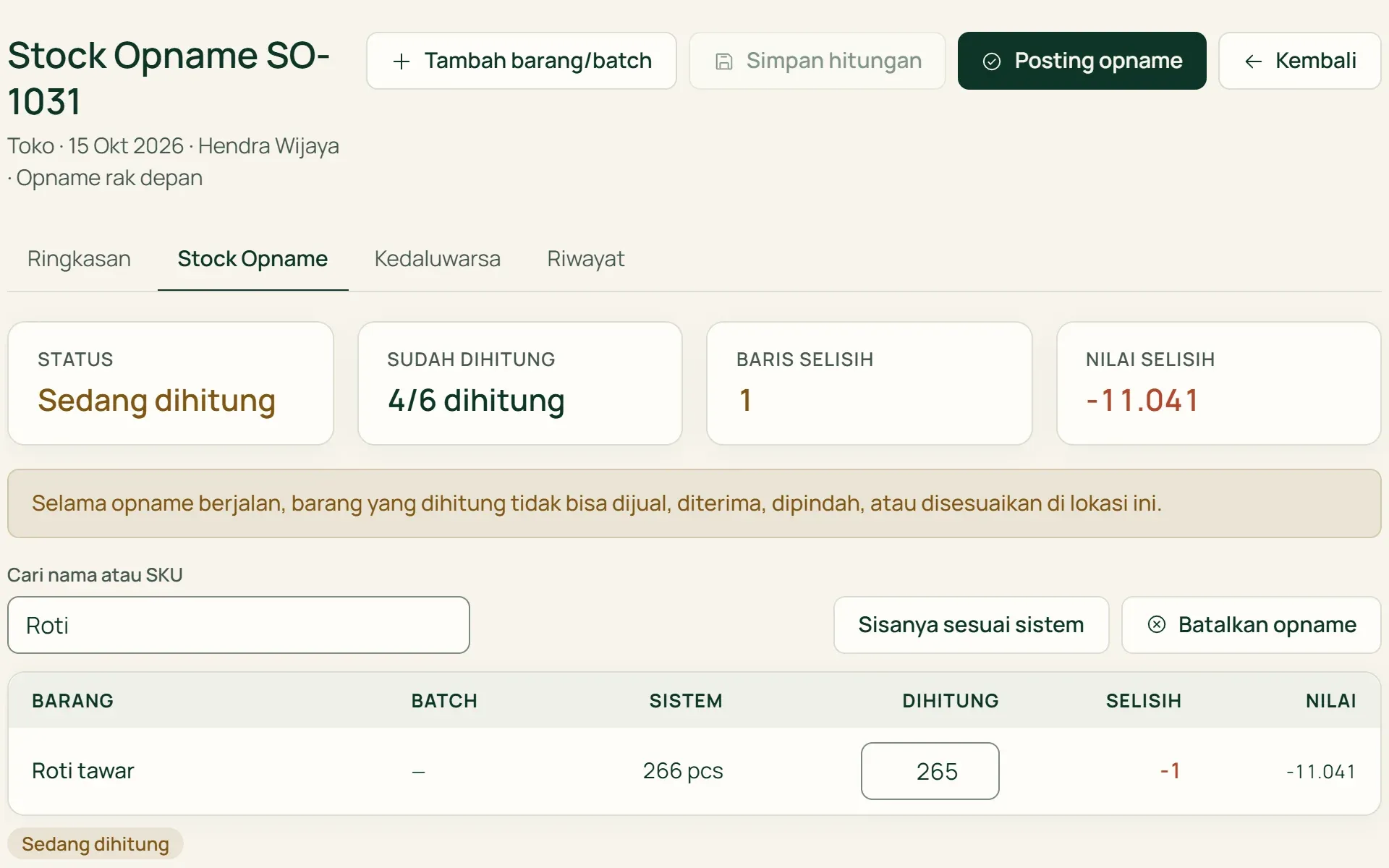Add item via Tambah barang/batch label
Screen dimensions: 1389x868
(538, 61)
